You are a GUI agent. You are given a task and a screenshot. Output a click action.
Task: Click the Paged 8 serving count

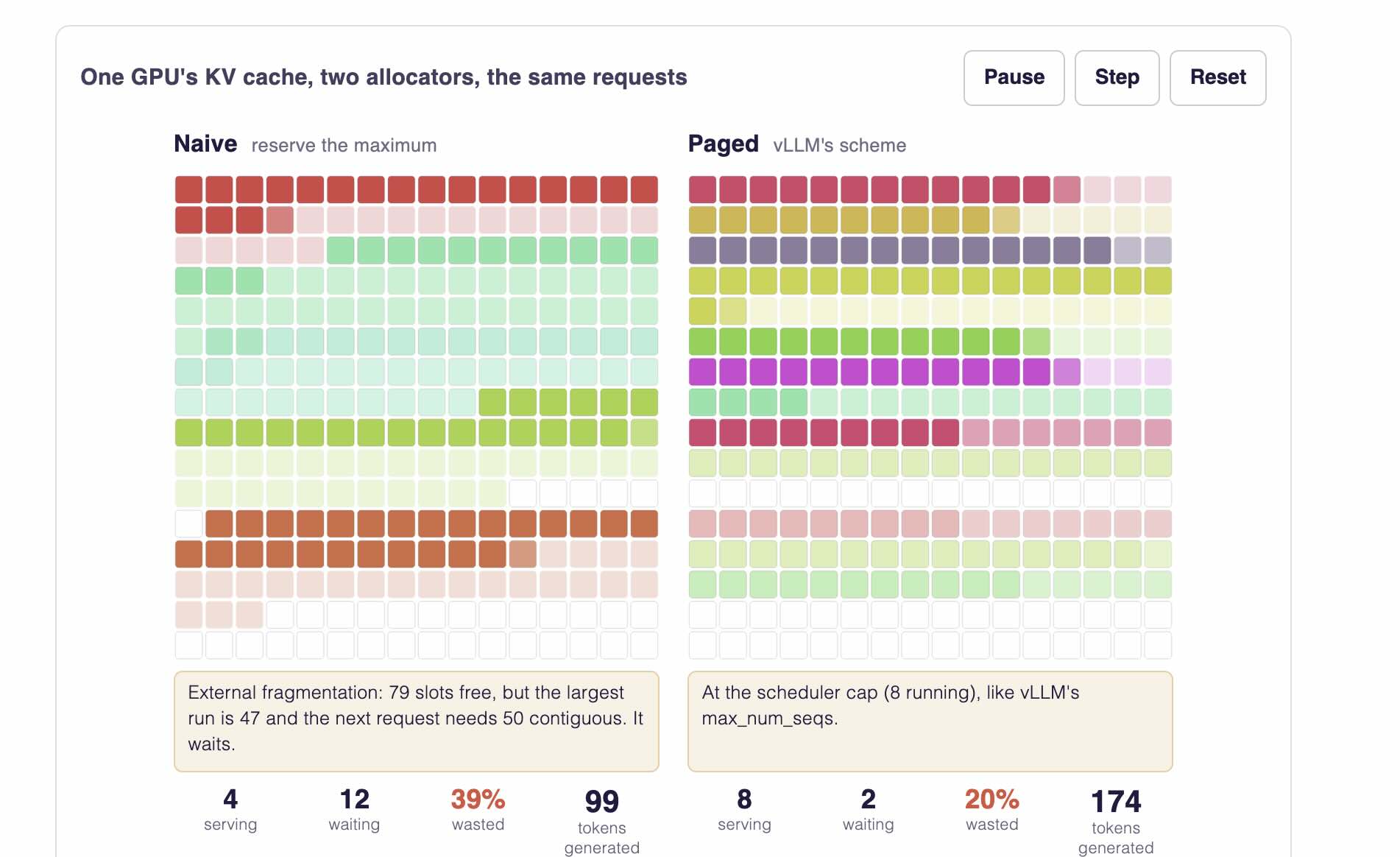pyautogui.click(x=744, y=809)
